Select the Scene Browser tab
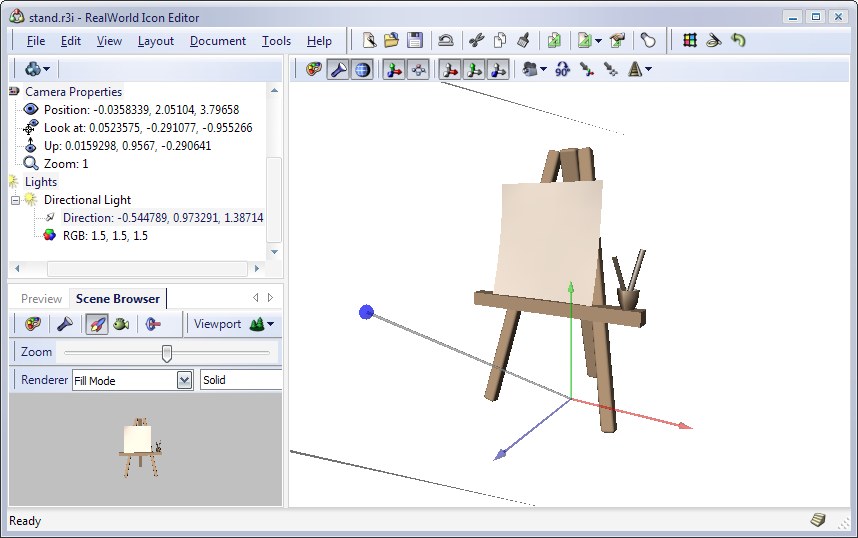 (x=118, y=299)
